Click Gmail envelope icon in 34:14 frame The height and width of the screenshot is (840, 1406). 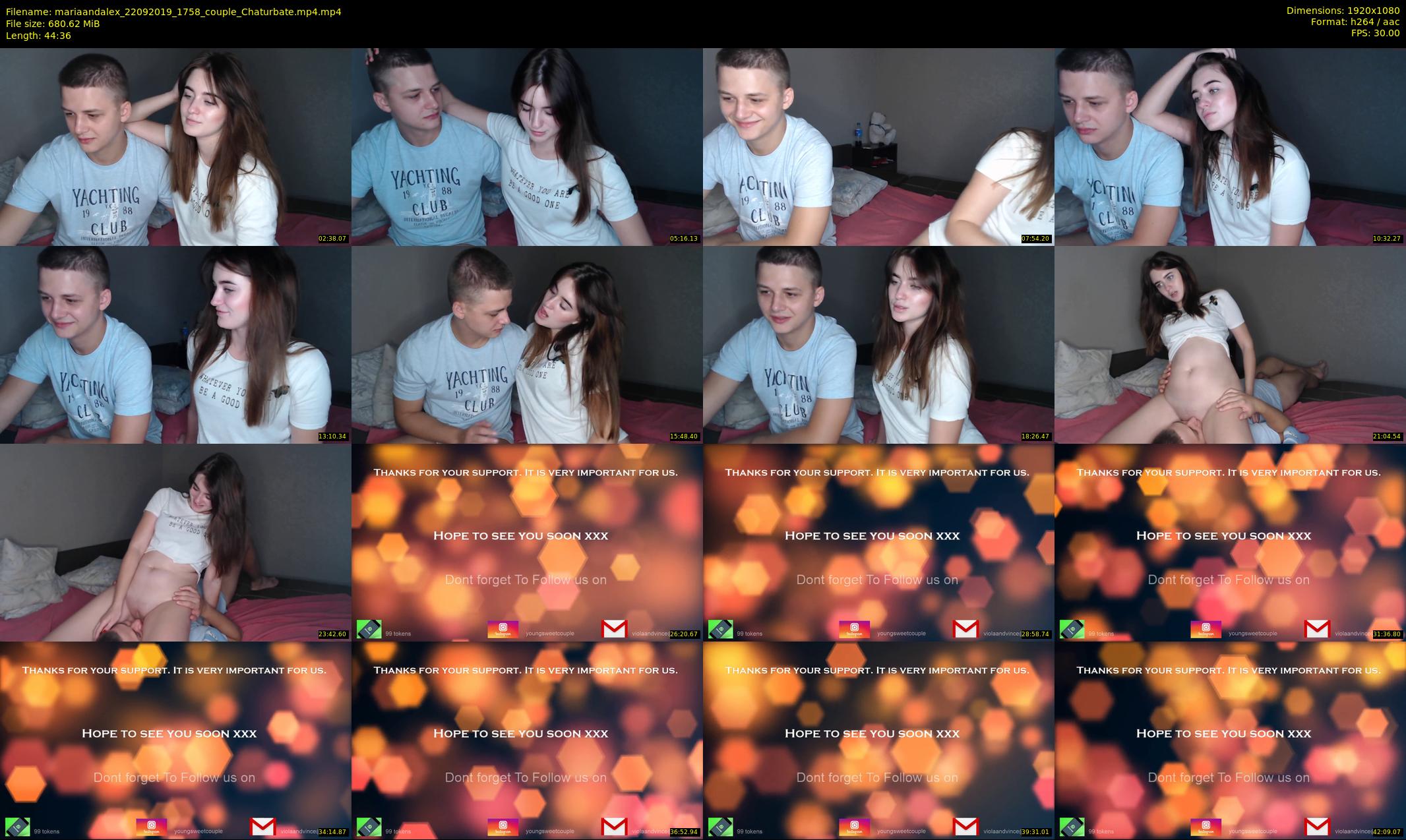(262, 827)
